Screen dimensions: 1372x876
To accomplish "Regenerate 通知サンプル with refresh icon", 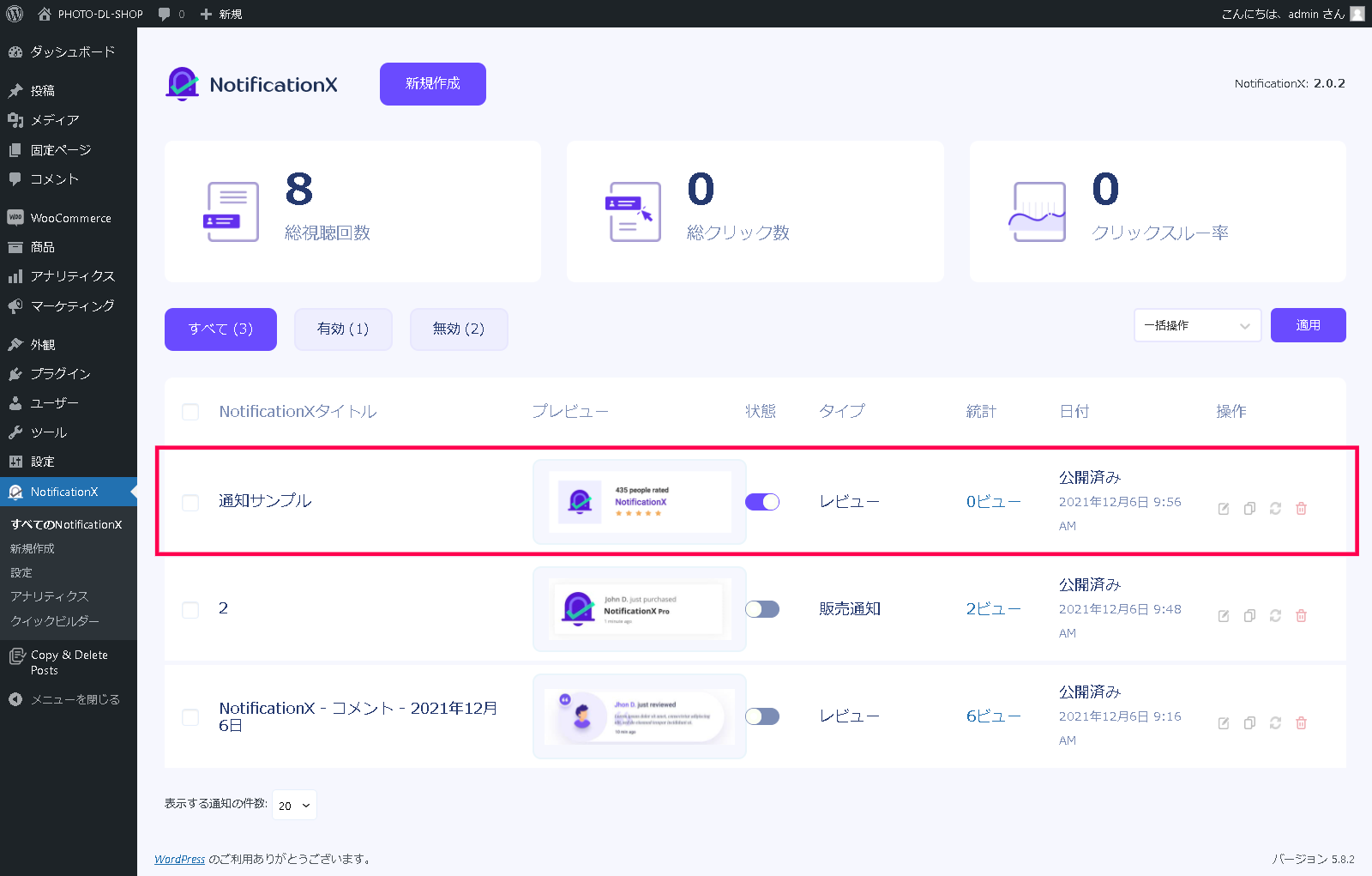I will click(1275, 509).
